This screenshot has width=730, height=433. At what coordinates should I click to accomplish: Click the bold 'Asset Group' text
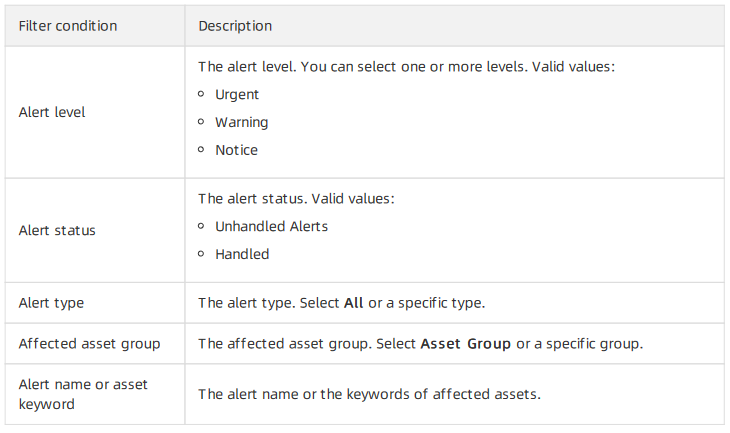coord(466,344)
